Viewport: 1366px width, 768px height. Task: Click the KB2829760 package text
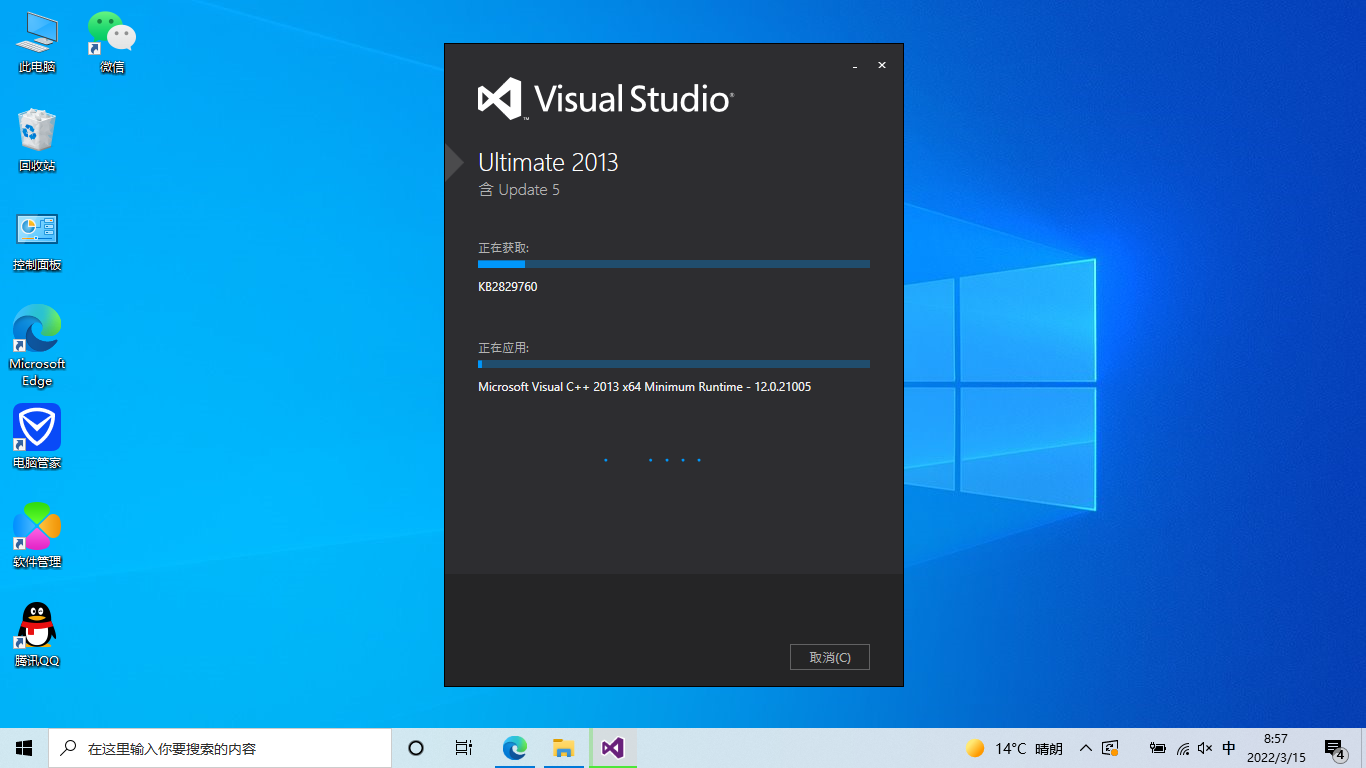click(508, 287)
